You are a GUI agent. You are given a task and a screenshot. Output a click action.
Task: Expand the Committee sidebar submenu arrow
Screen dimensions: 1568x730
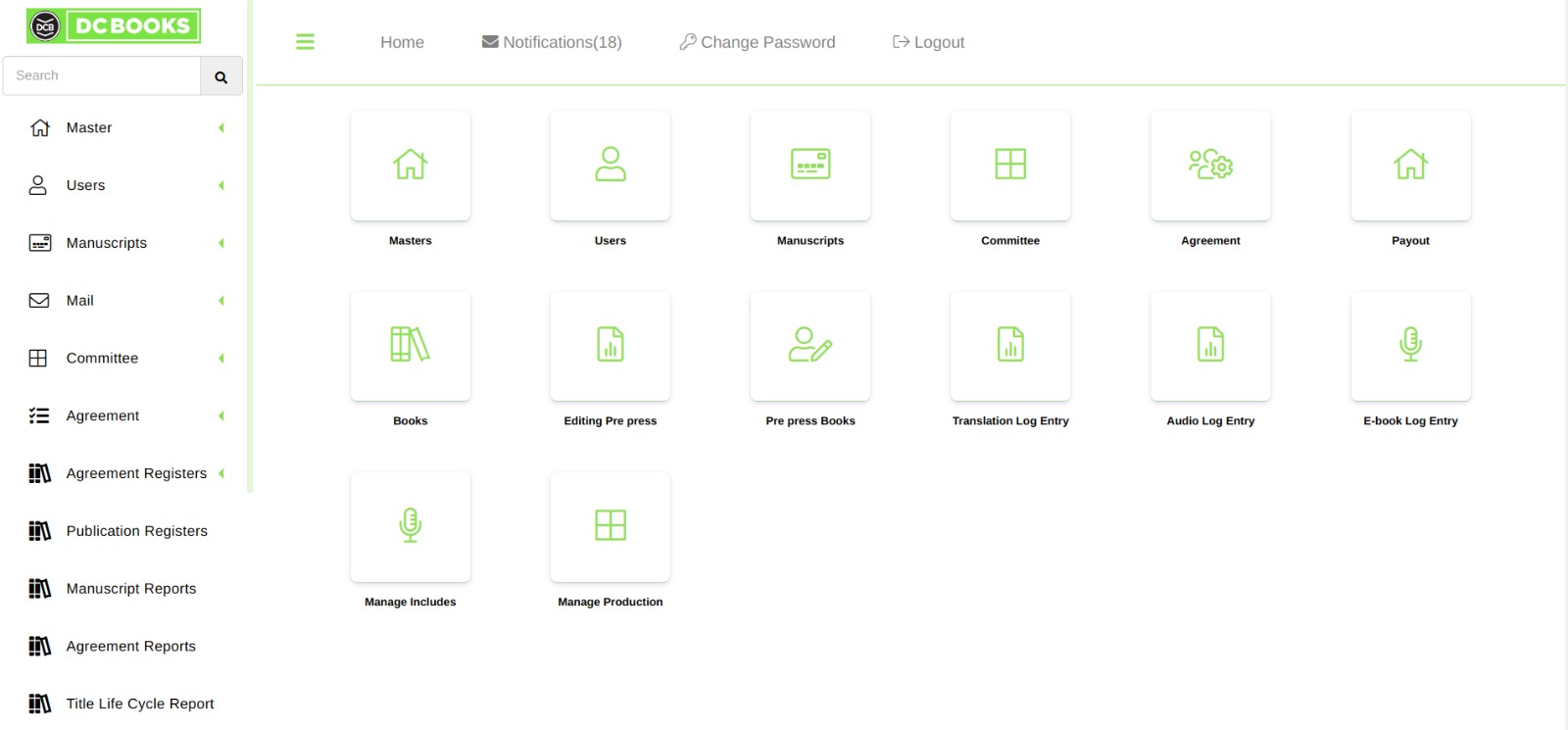pos(221,359)
